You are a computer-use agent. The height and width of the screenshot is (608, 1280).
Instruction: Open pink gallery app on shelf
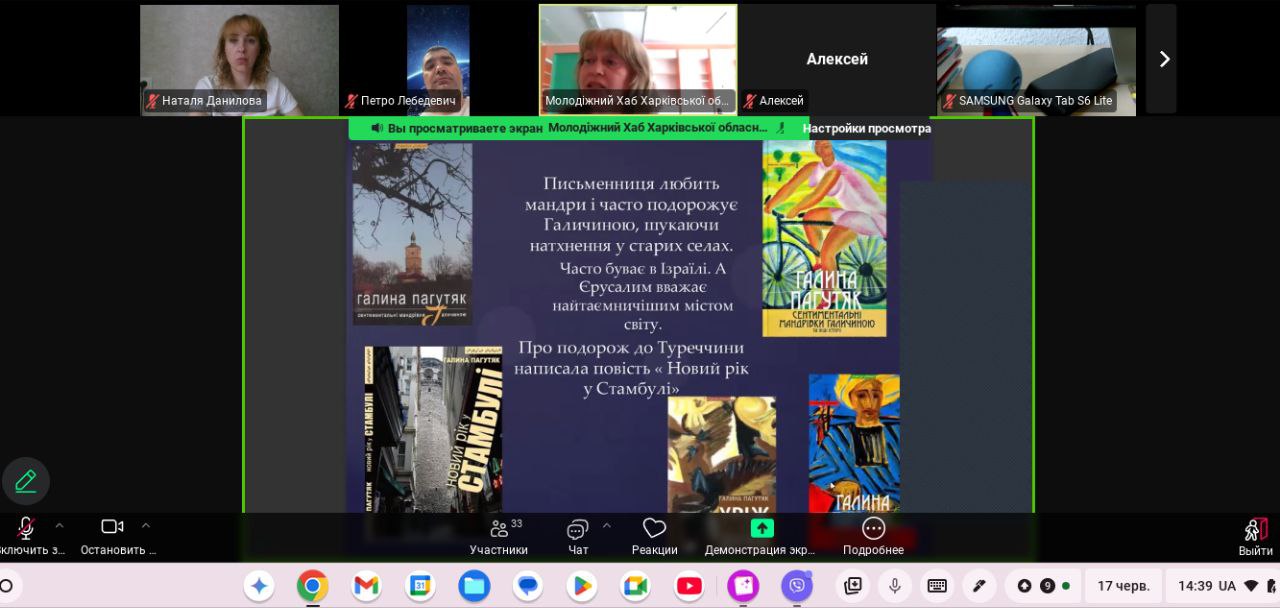tap(743, 586)
